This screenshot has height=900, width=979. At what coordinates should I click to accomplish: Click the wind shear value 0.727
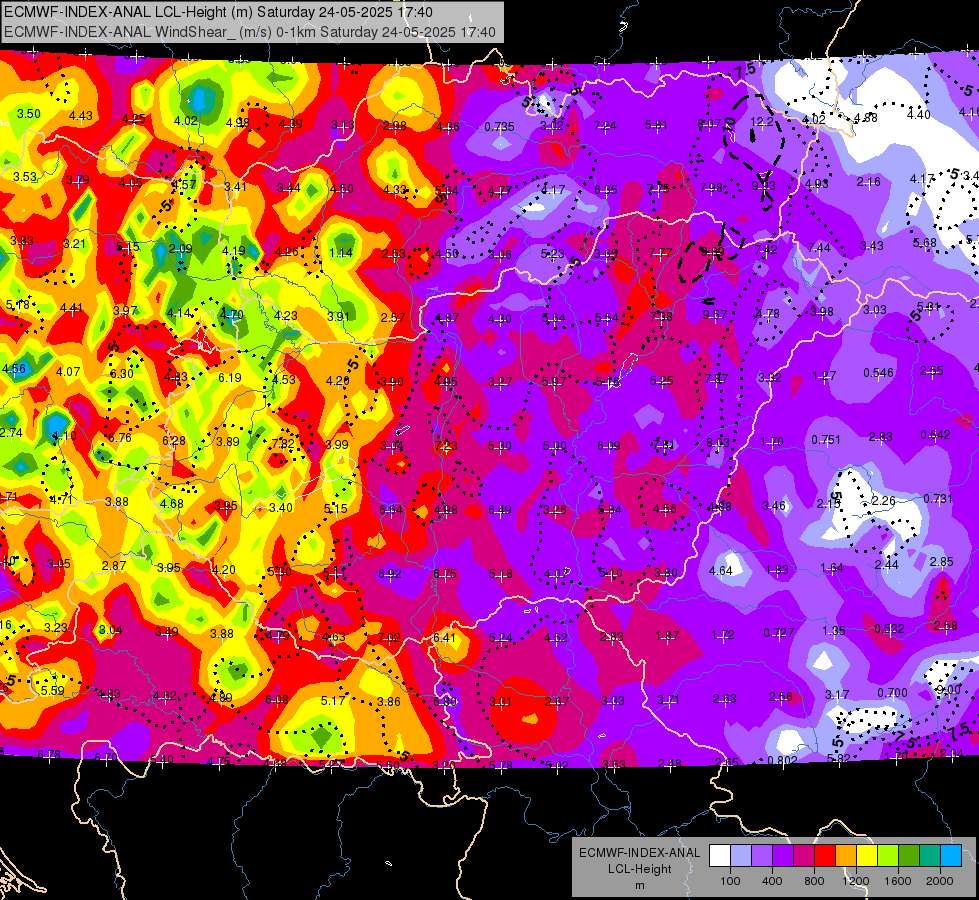point(779,633)
